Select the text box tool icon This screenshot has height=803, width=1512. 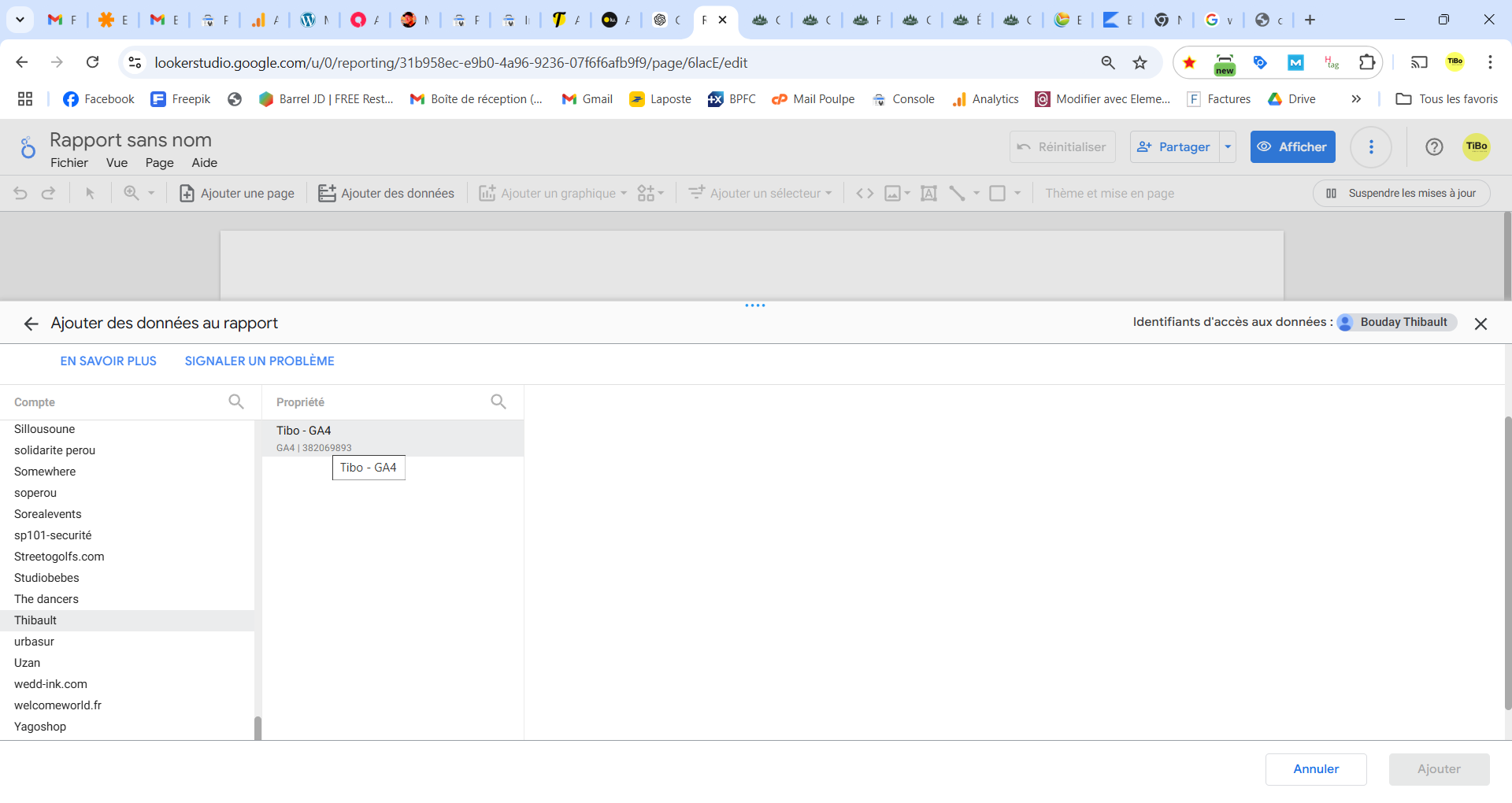[928, 194]
